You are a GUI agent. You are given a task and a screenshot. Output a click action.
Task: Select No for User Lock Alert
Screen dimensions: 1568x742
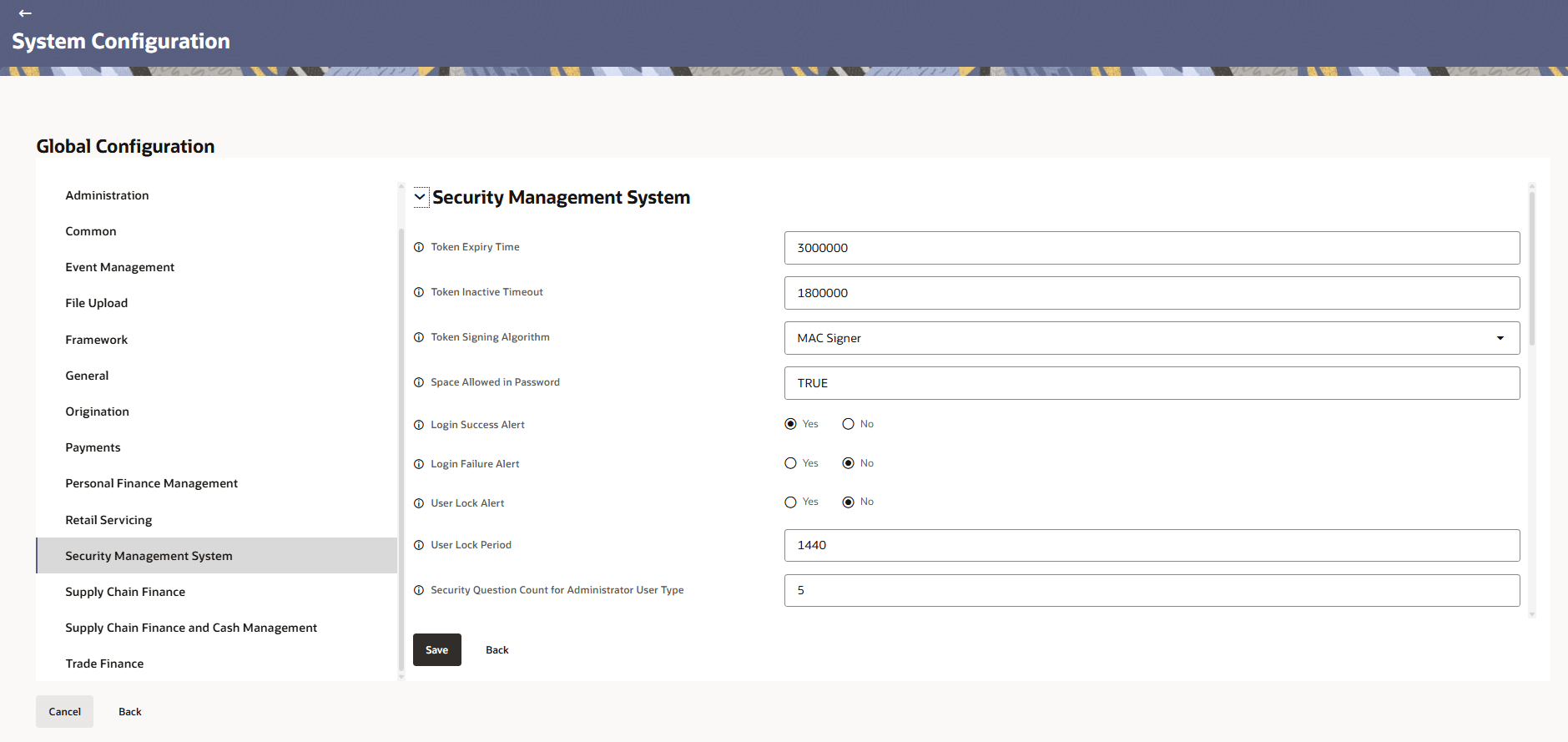(x=848, y=502)
